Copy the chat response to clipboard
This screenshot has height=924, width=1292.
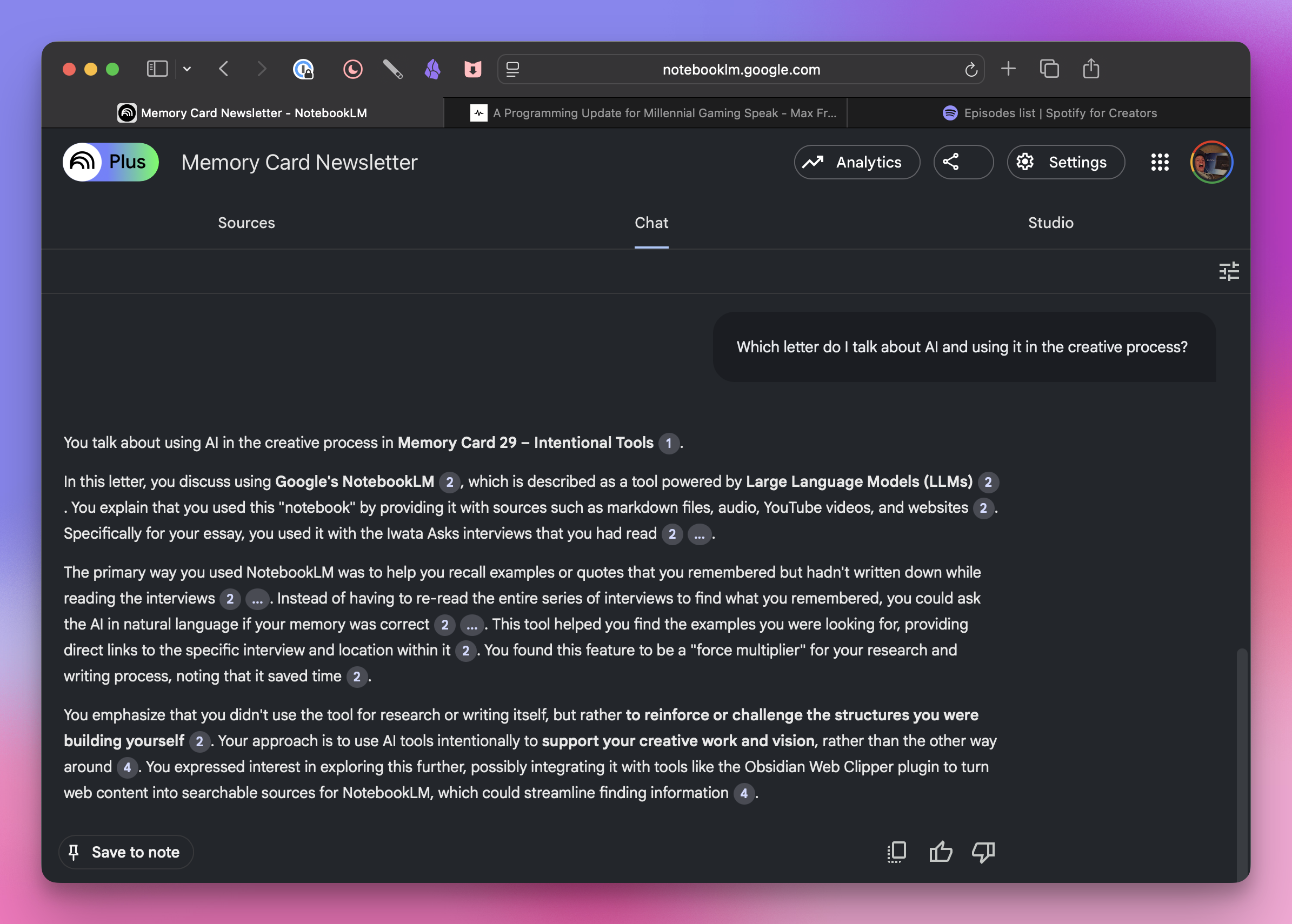pos(896,852)
